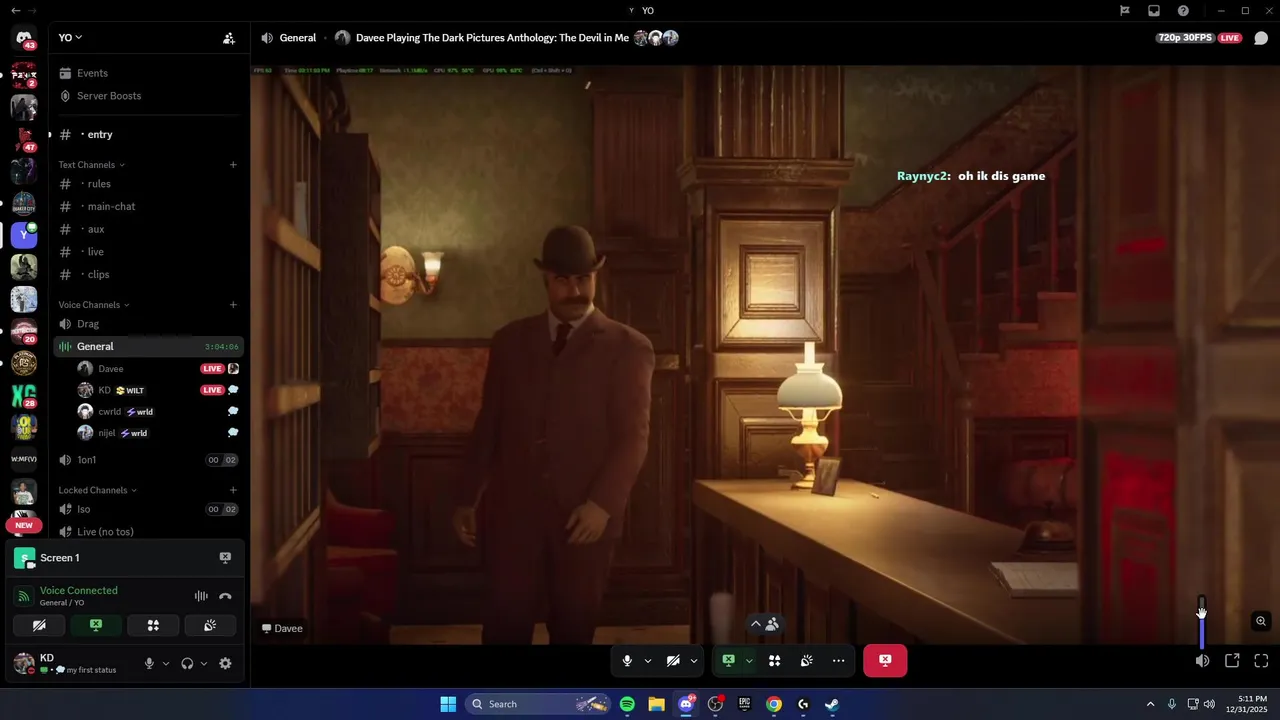Screen dimensions: 1280x720
Task: Open screen share options arrow in control bar
Action: 749,660
